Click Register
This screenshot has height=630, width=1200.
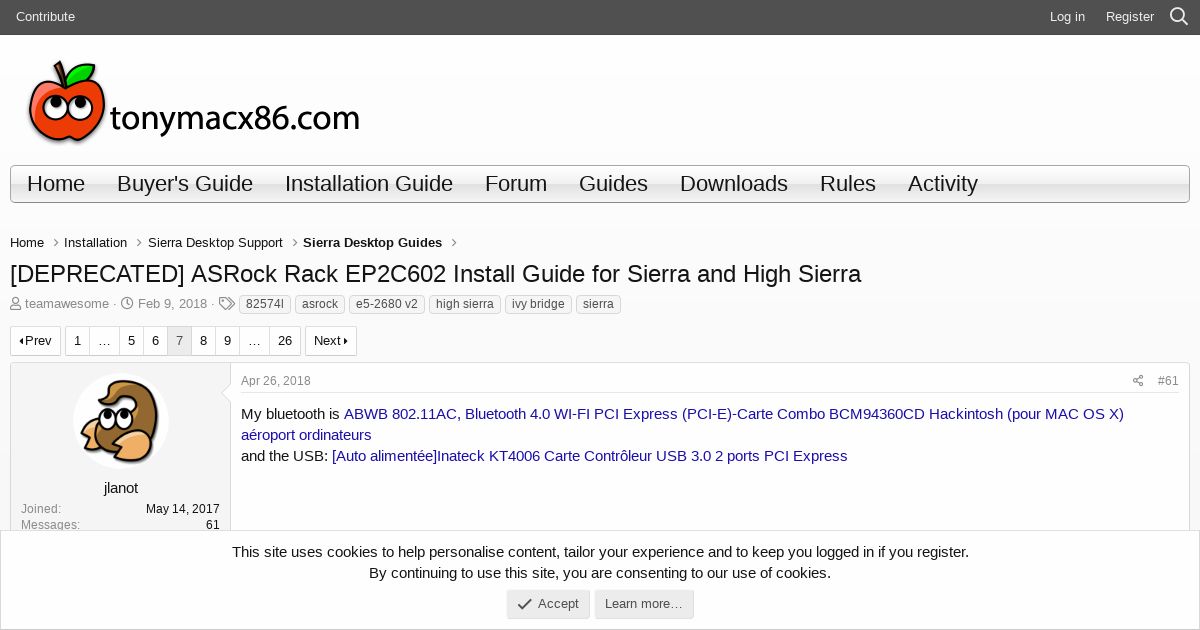1130,17
